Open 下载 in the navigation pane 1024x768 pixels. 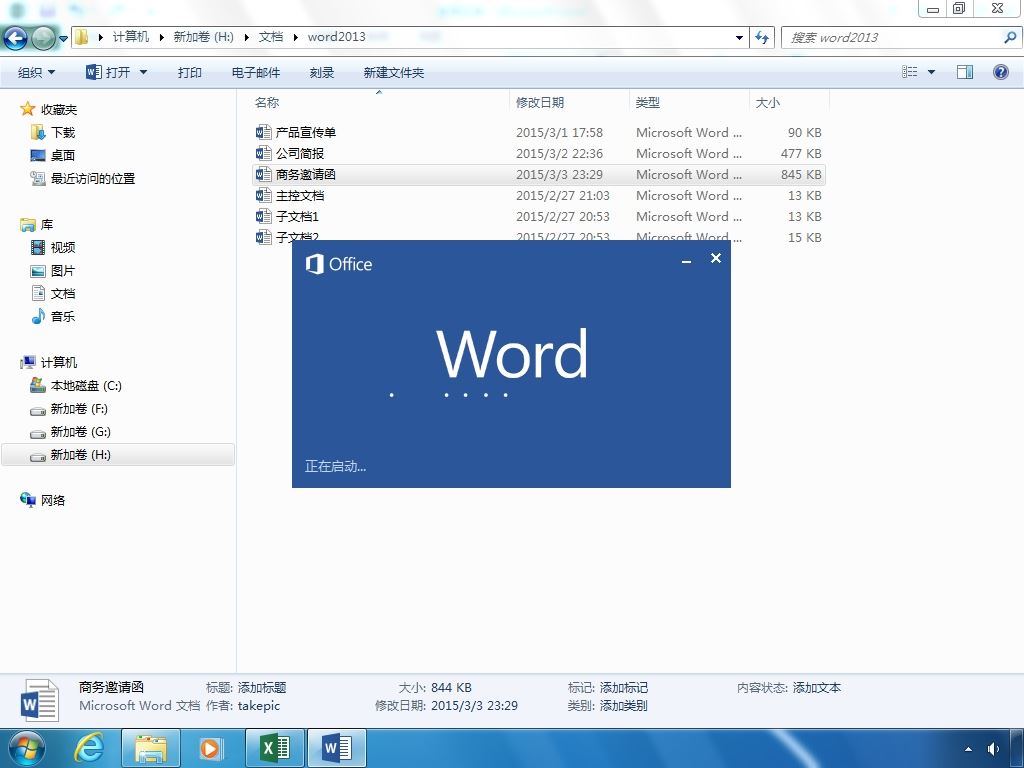(63, 133)
